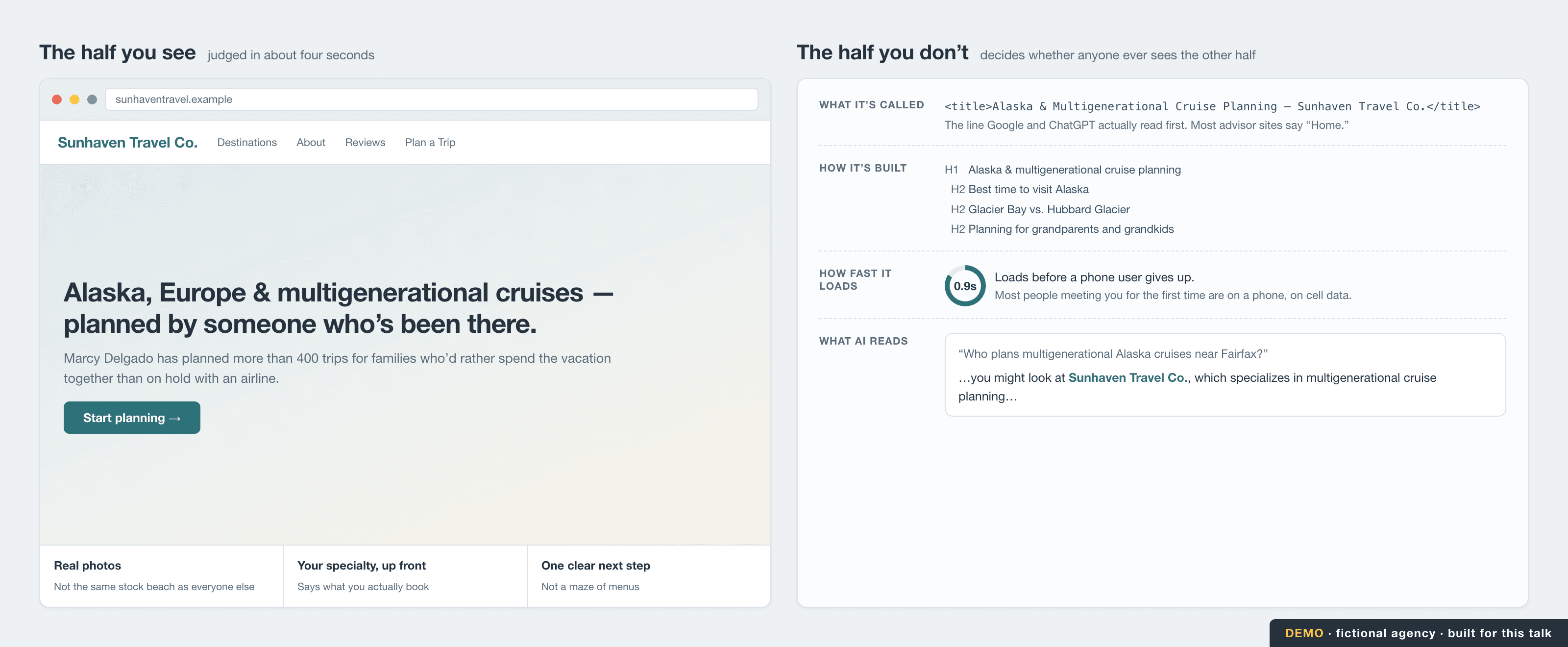Click H2 'Planning for grandparents and grandkids' row
This screenshot has height=647, width=1568.
pyautogui.click(x=1062, y=229)
